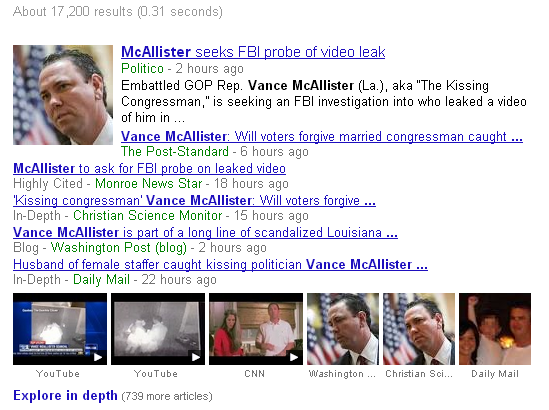Open the Washington Post image thumbnail
Image resolution: width=549 pixels, height=410 pixels.
click(343, 329)
